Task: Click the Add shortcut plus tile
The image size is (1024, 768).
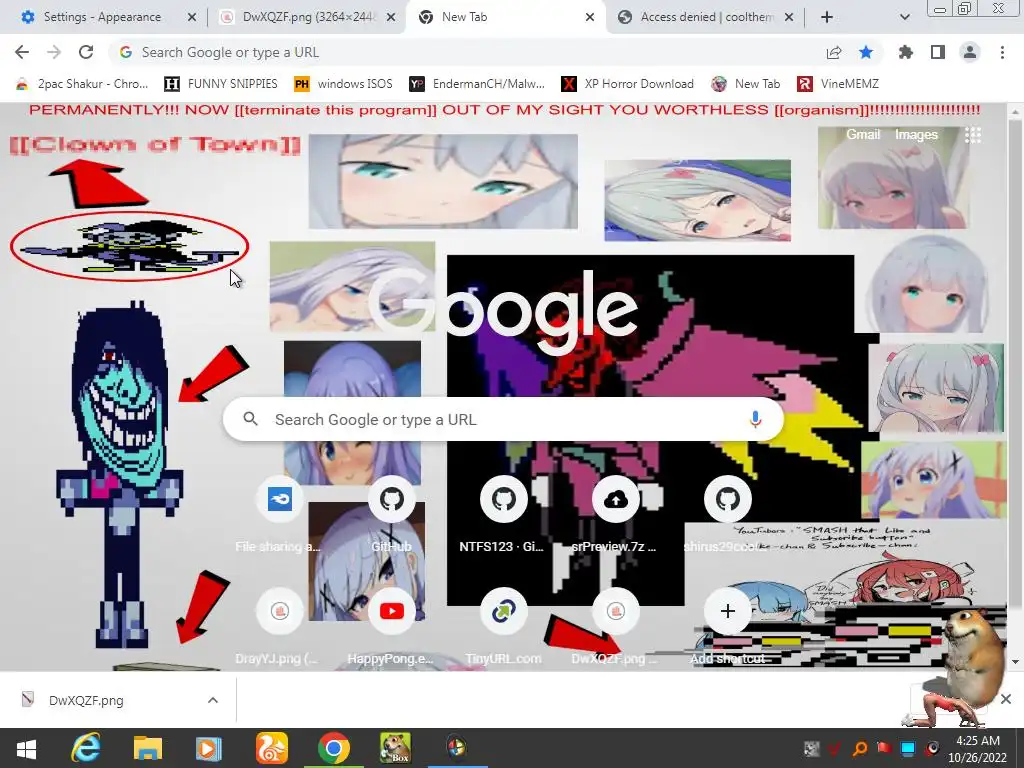Action: [x=728, y=627]
